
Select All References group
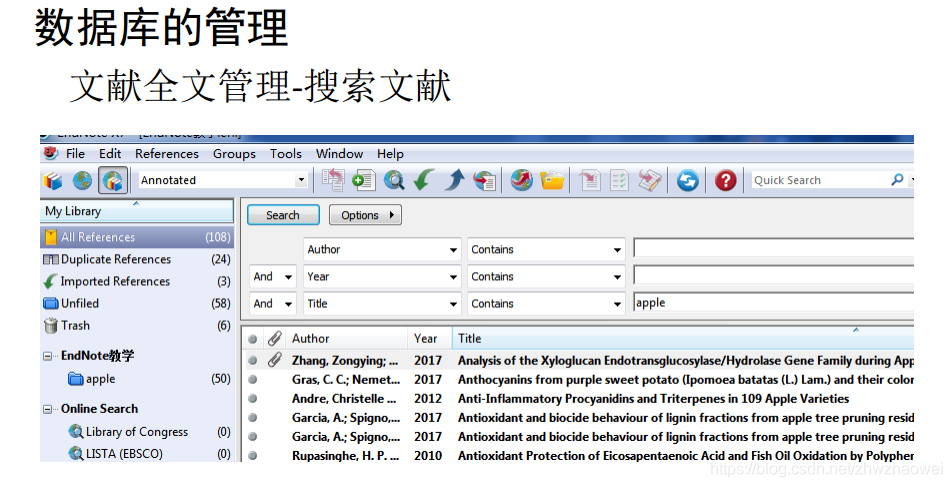[x=137, y=237]
